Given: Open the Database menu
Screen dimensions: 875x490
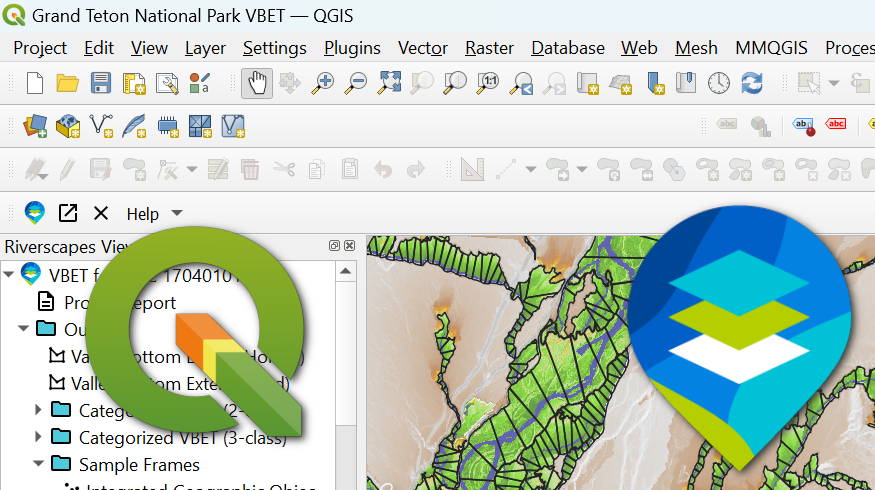Looking at the screenshot, I should coord(568,48).
